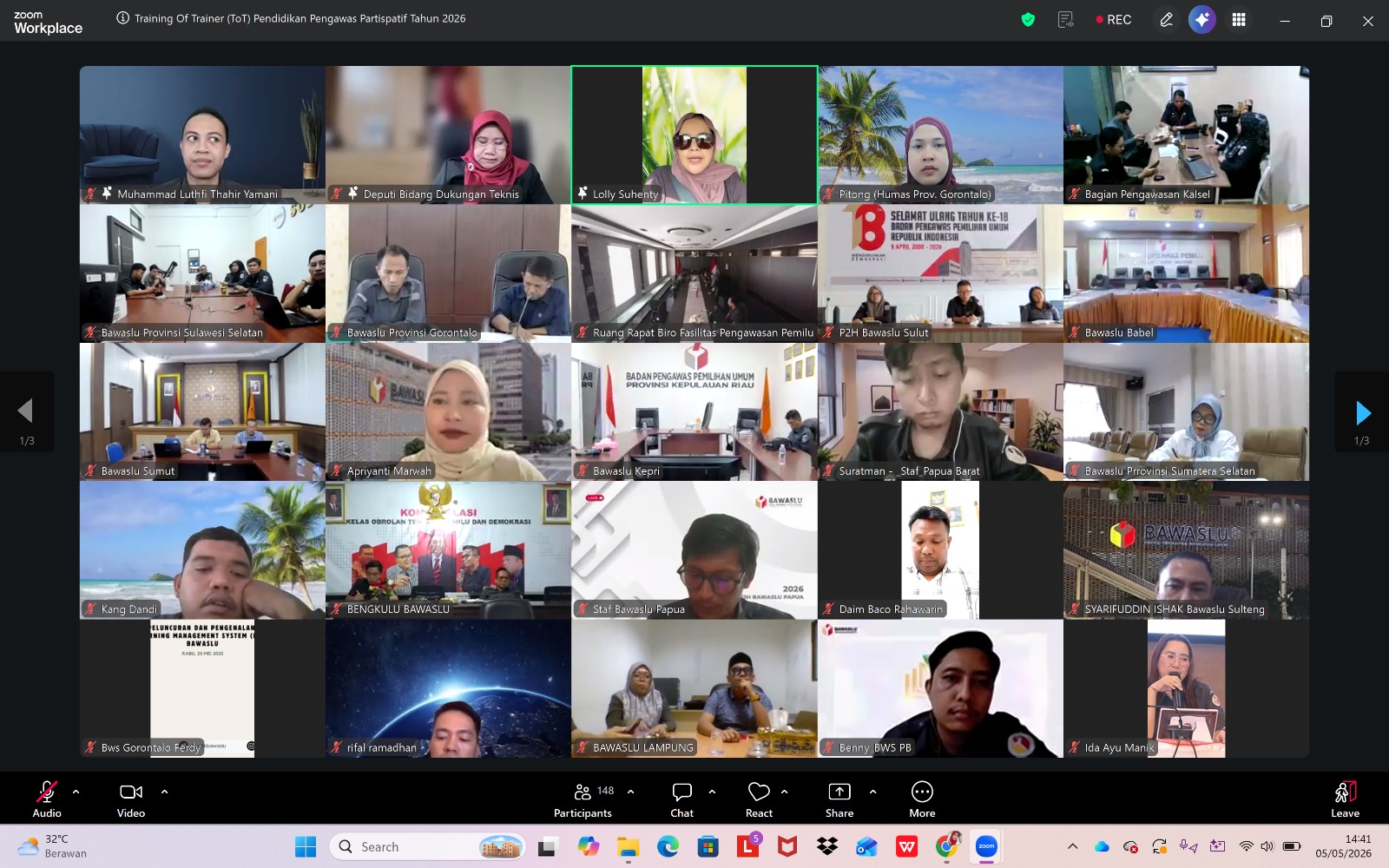Open Microsoft Edge from the taskbar
Image resolution: width=1389 pixels, height=868 pixels.
click(x=668, y=846)
